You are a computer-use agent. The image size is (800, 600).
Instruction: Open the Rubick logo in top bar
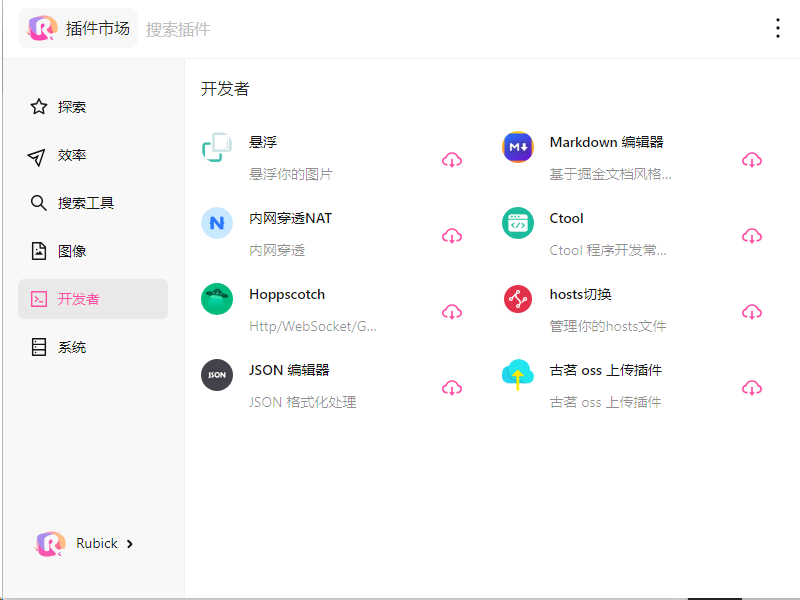click(41, 27)
